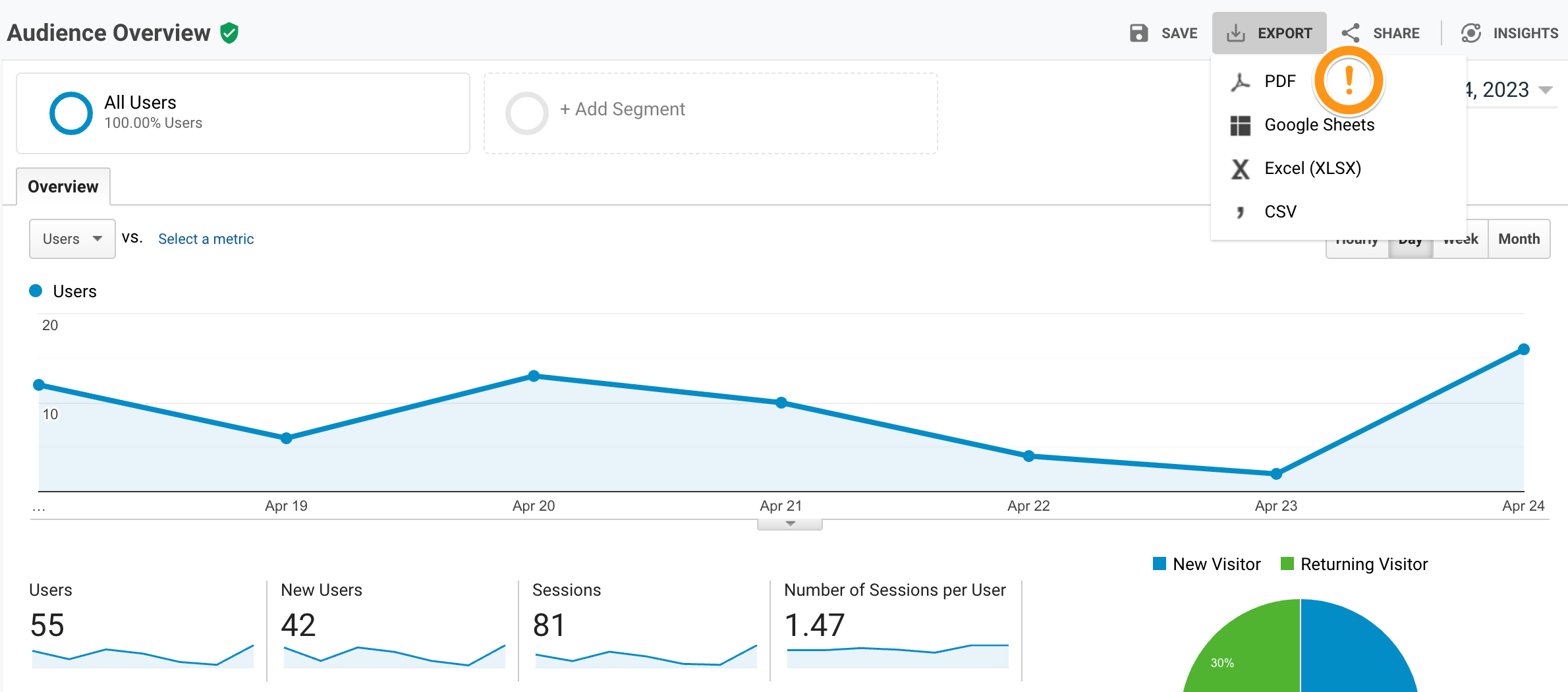Click the 100.00% Users text
The height and width of the screenshot is (692, 1568).
pyautogui.click(x=154, y=123)
